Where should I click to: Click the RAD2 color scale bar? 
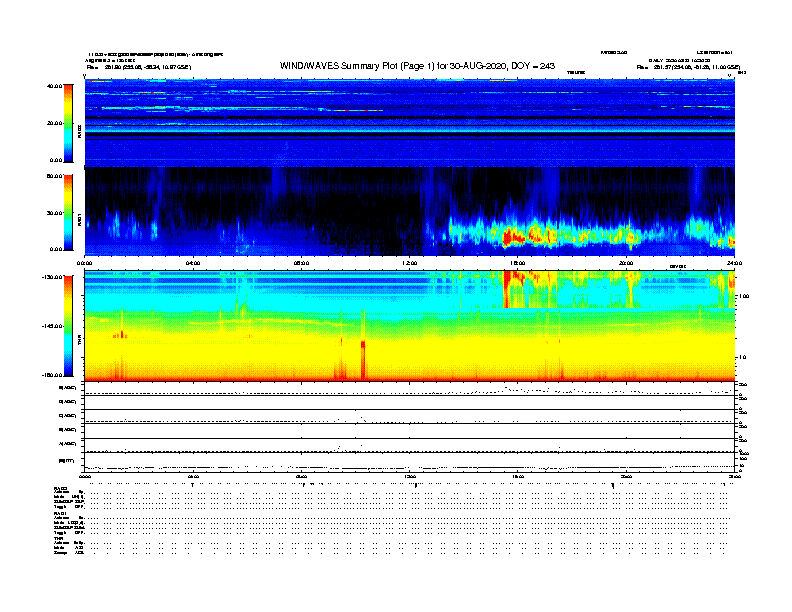68,123
